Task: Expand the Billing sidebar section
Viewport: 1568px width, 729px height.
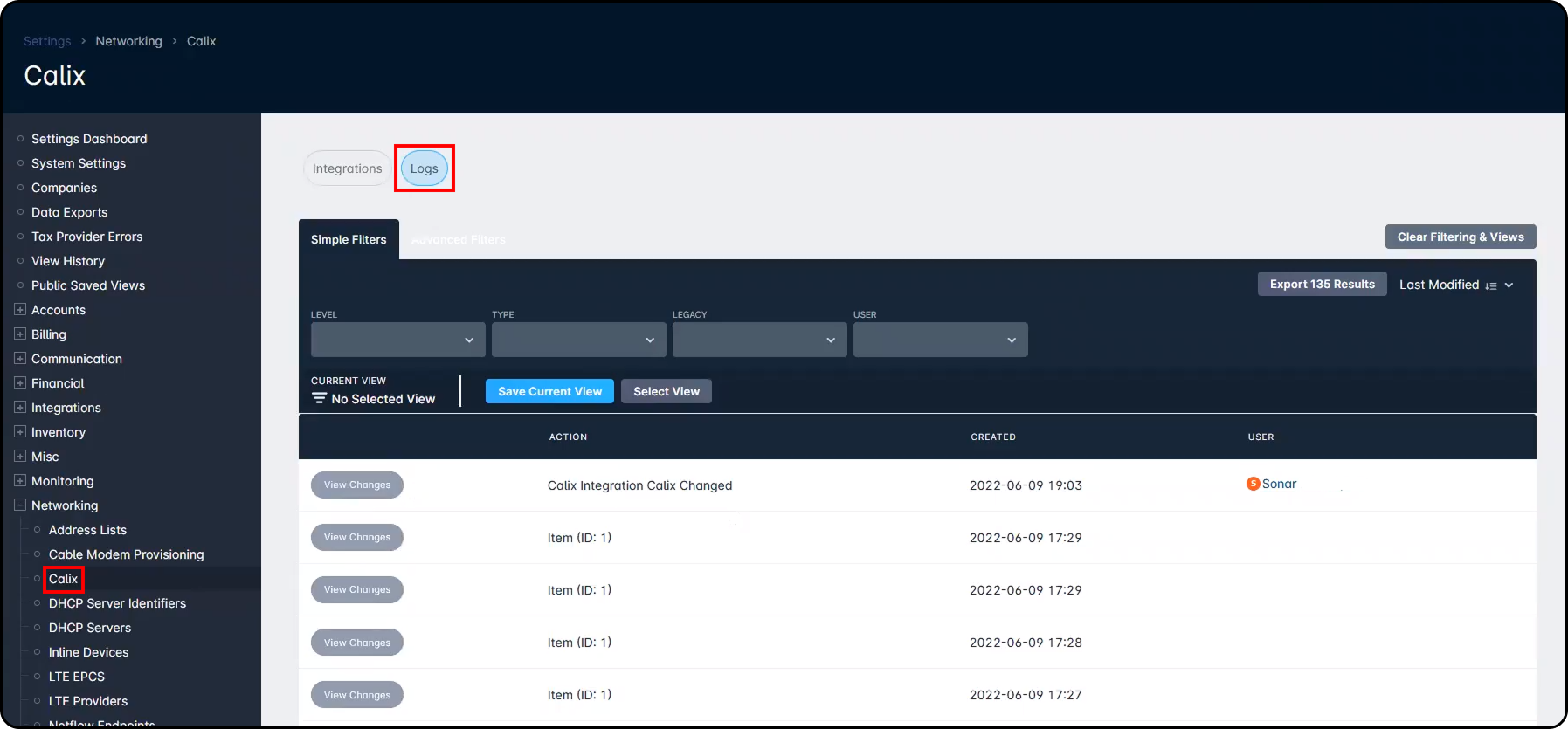Action: [20, 334]
